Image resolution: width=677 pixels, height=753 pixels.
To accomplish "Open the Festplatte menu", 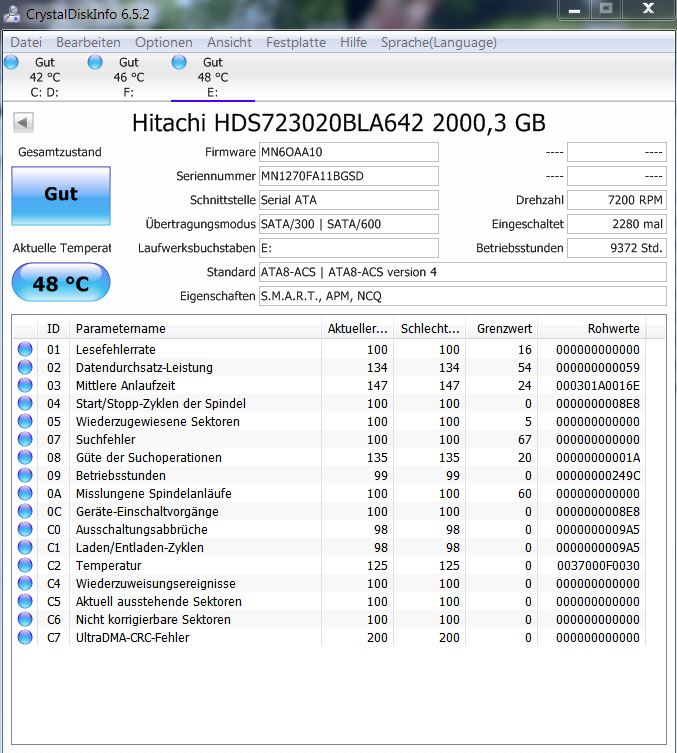I will pyautogui.click(x=296, y=42).
